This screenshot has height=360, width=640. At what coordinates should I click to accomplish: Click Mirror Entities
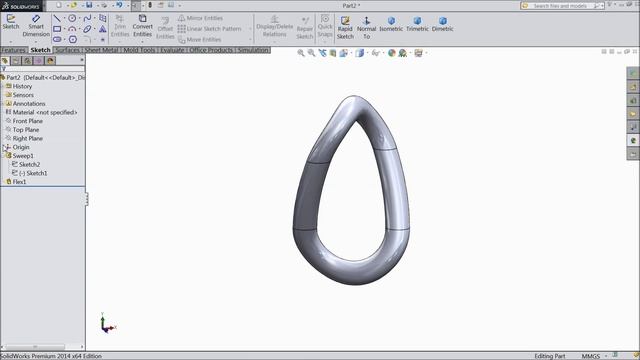pyautogui.click(x=200, y=18)
